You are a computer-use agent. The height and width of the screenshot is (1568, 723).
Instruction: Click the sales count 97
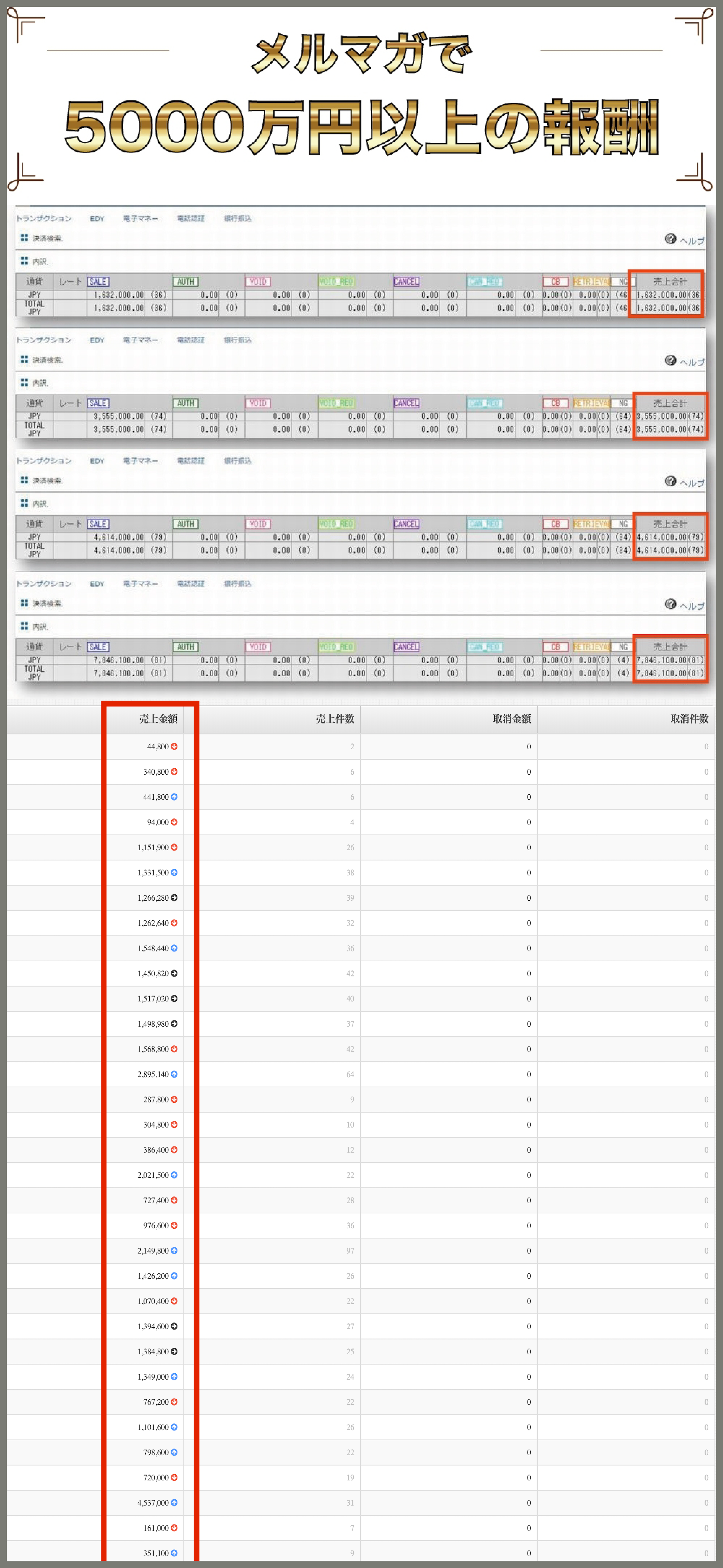point(350,1251)
